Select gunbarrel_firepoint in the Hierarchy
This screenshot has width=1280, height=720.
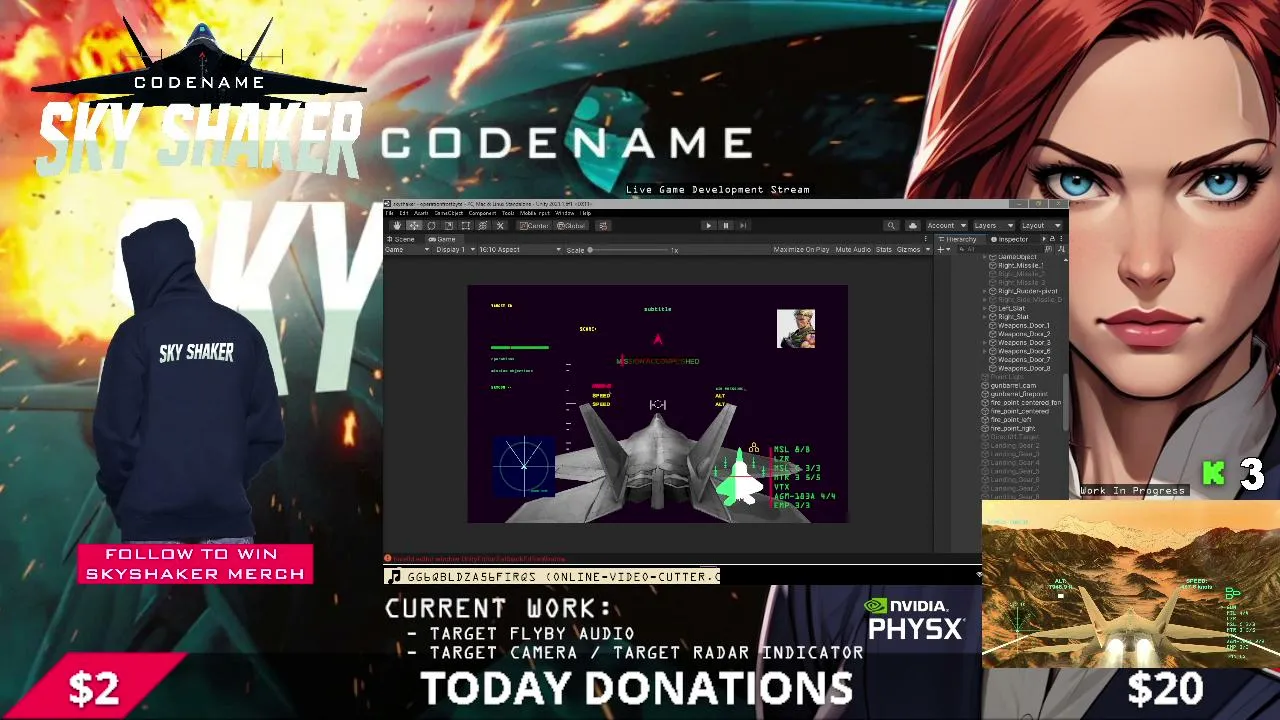coord(1021,394)
